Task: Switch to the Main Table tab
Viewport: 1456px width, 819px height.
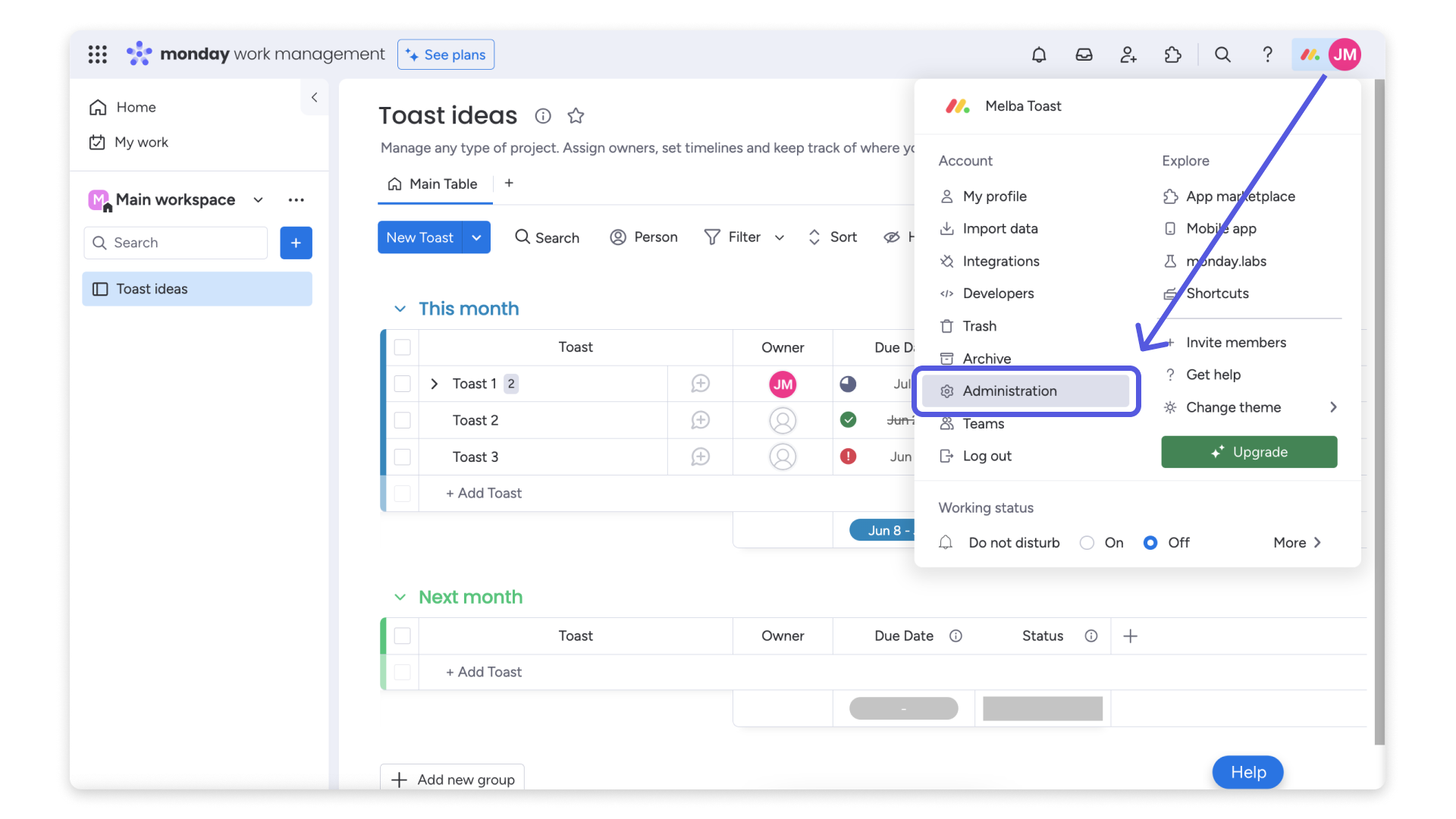Action: pos(433,184)
